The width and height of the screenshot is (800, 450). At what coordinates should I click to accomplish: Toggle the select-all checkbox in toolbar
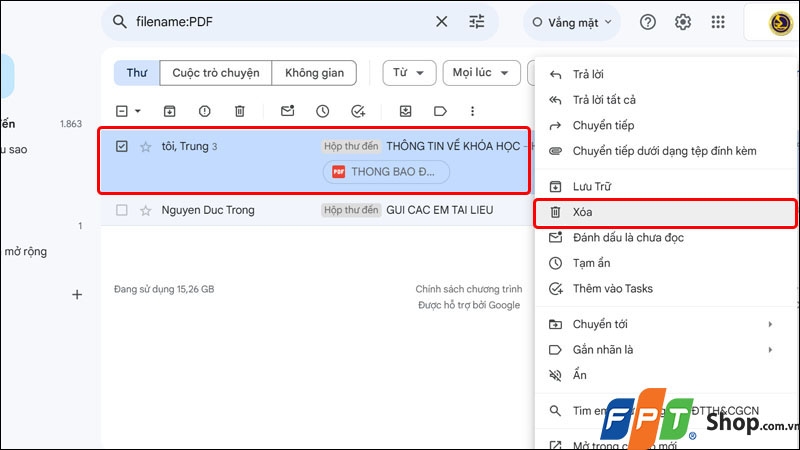121,111
